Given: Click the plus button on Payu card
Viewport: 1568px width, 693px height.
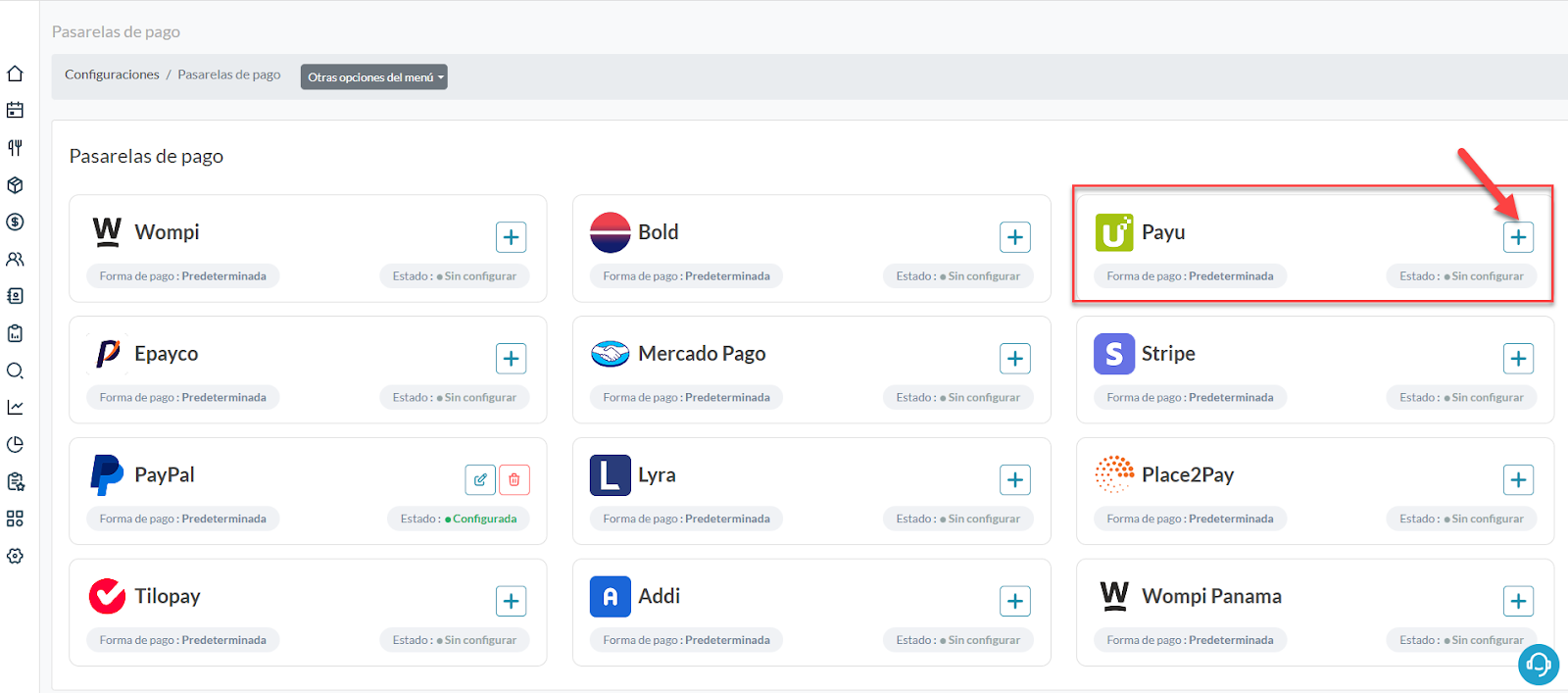Looking at the screenshot, I should pyautogui.click(x=1518, y=237).
